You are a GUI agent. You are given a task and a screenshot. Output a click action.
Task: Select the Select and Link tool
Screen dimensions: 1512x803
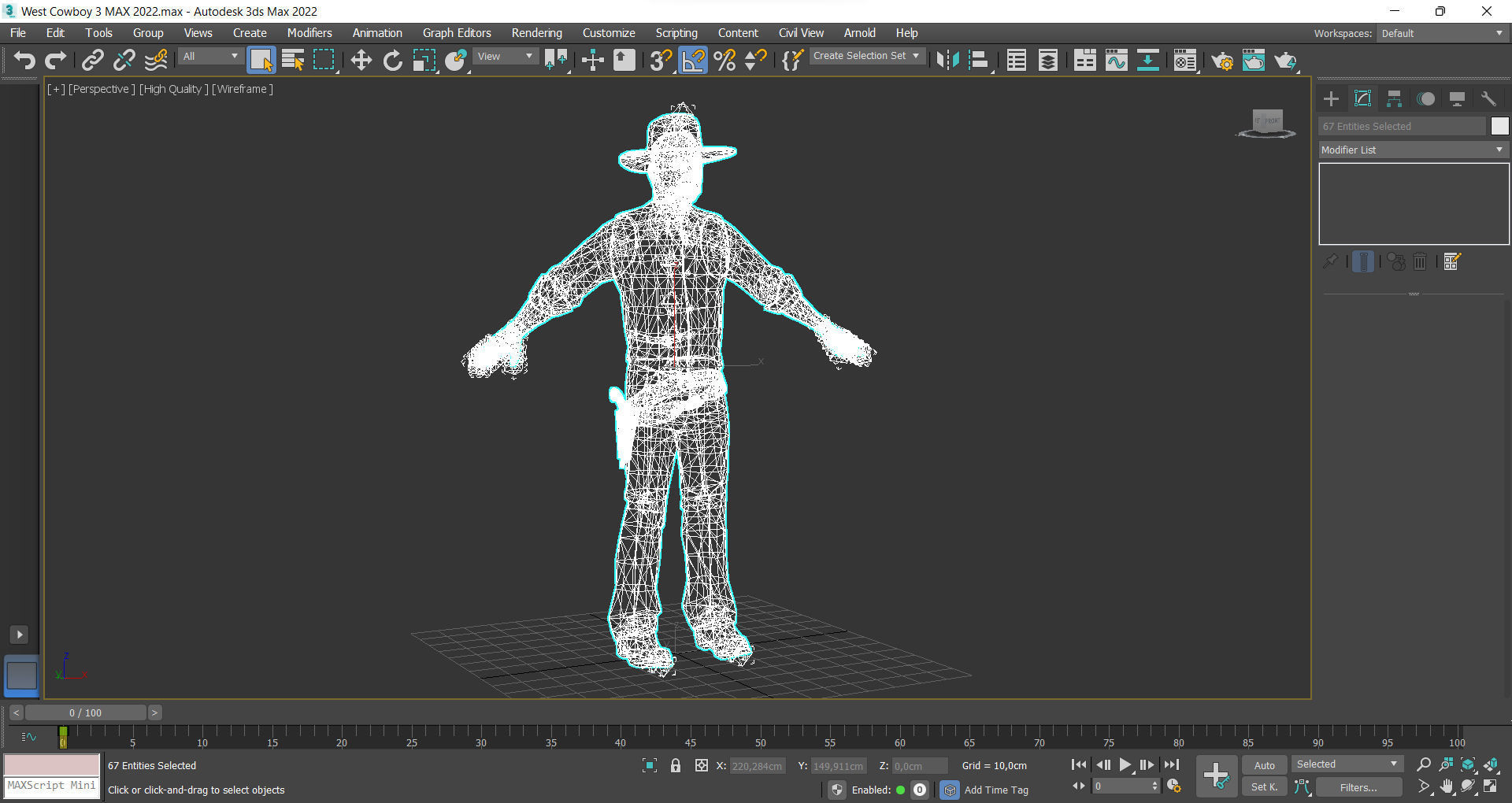(x=93, y=60)
